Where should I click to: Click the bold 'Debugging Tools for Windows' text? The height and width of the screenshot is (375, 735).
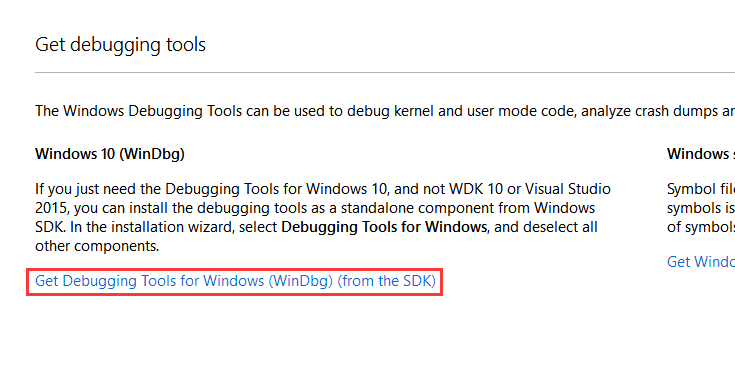(384, 227)
